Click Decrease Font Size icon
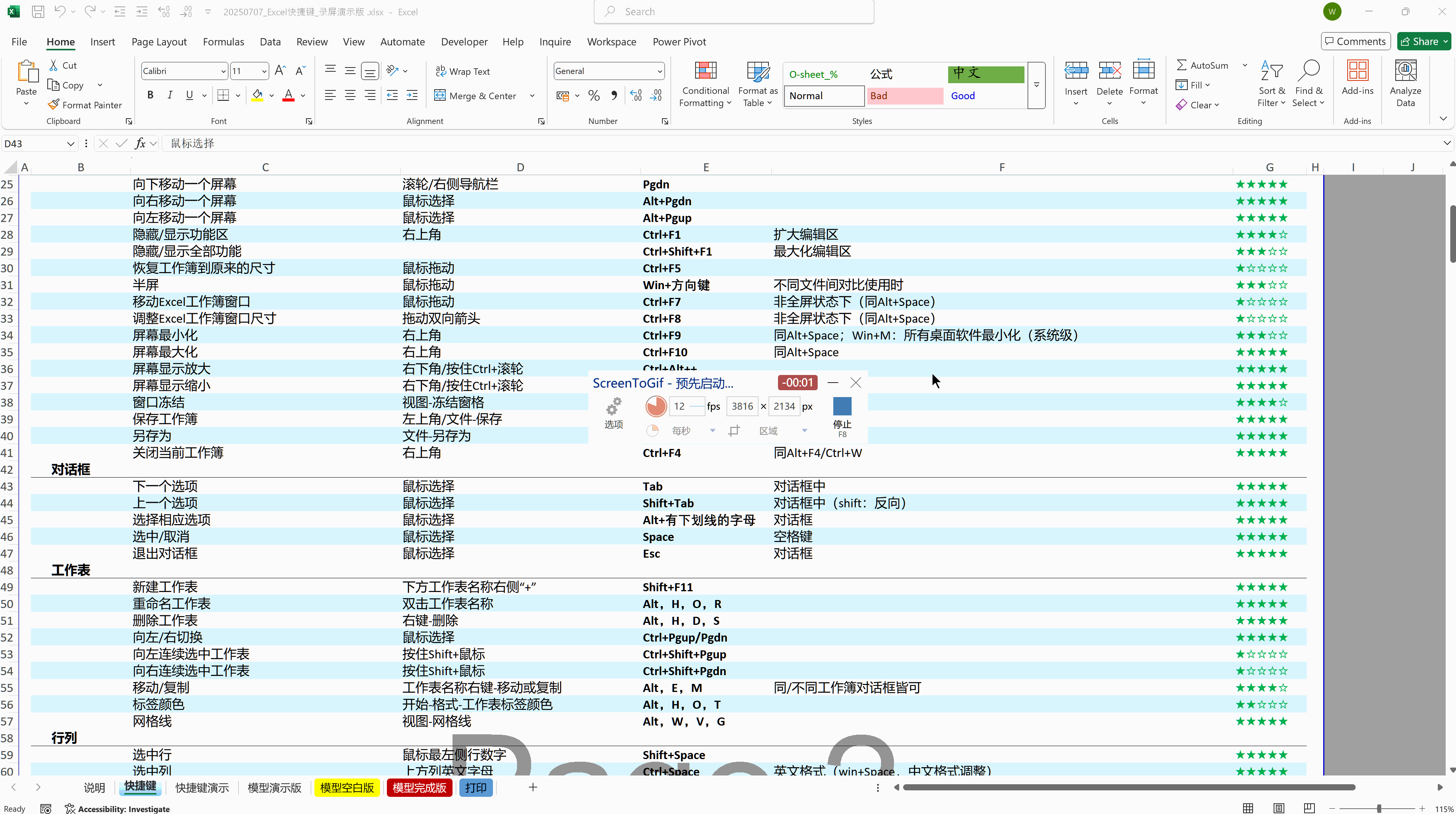The height and width of the screenshot is (814, 1456). pyautogui.click(x=300, y=71)
